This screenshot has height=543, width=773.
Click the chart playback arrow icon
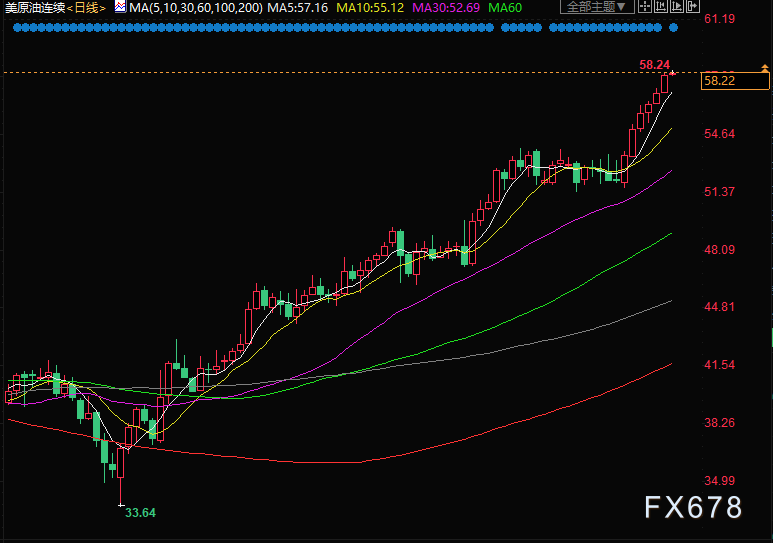pos(677,6)
